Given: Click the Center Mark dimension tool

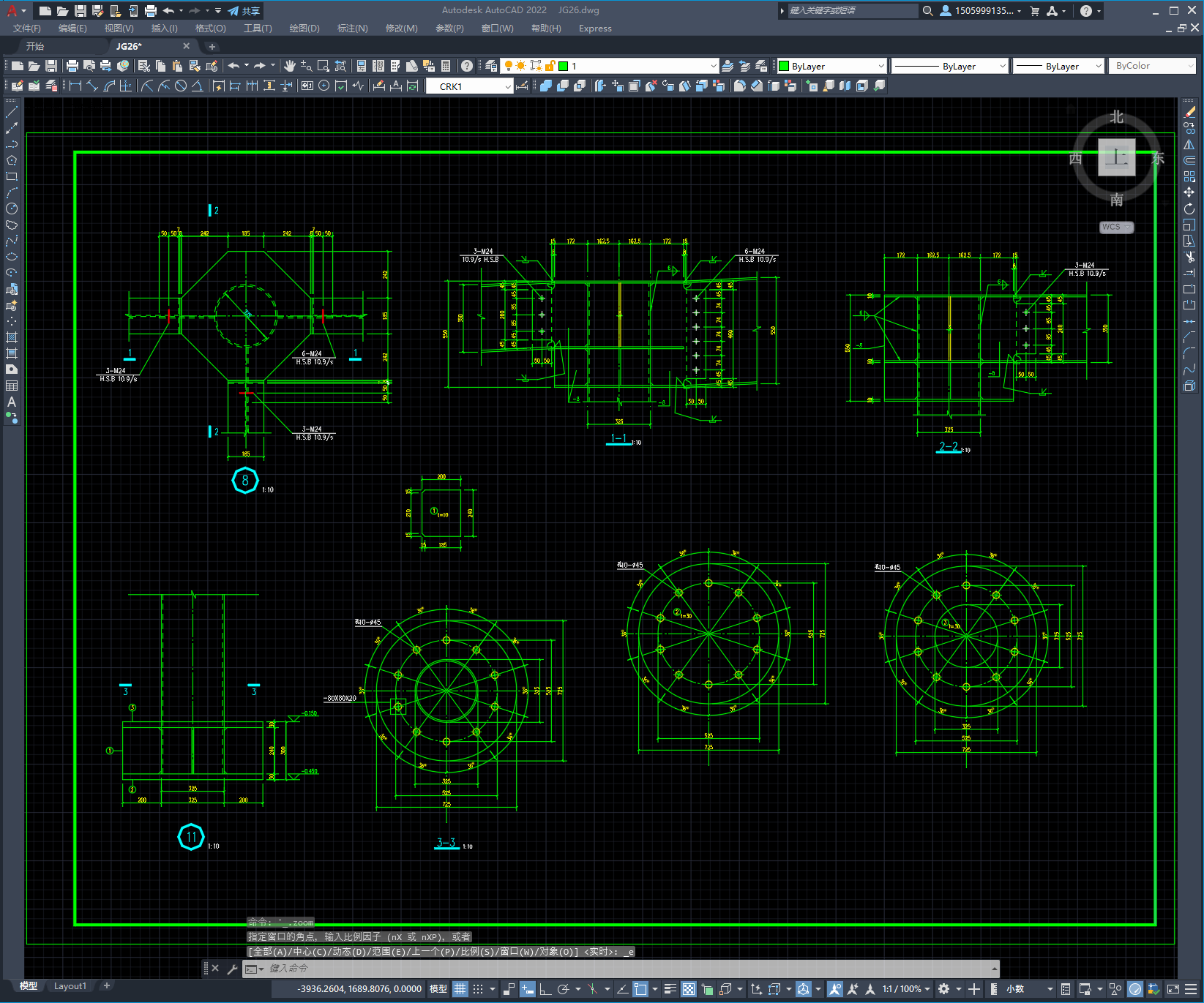Looking at the screenshot, I should [x=324, y=86].
